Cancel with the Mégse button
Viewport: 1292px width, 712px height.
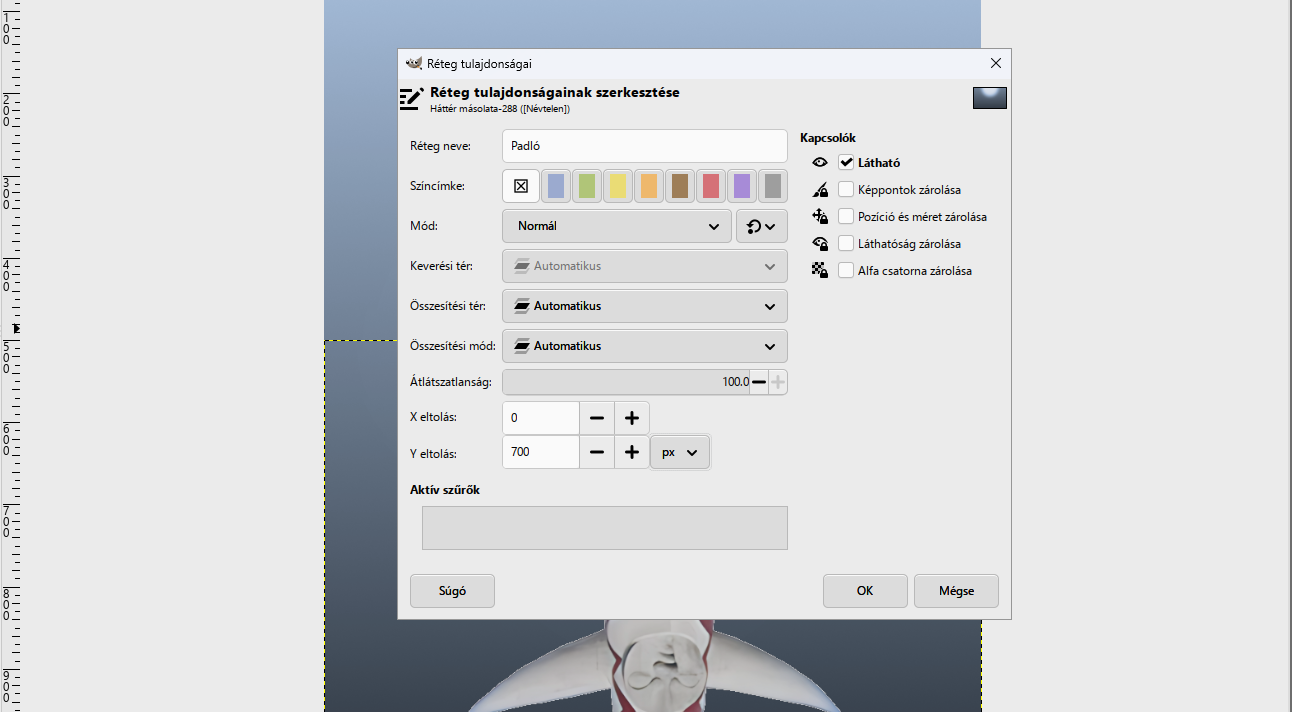pyautogui.click(x=956, y=591)
